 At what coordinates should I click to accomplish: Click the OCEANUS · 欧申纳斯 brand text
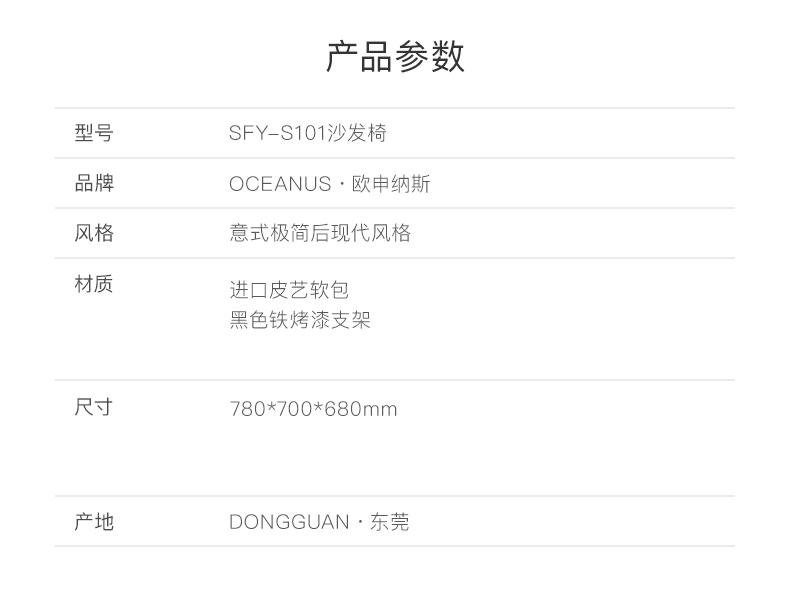point(330,184)
